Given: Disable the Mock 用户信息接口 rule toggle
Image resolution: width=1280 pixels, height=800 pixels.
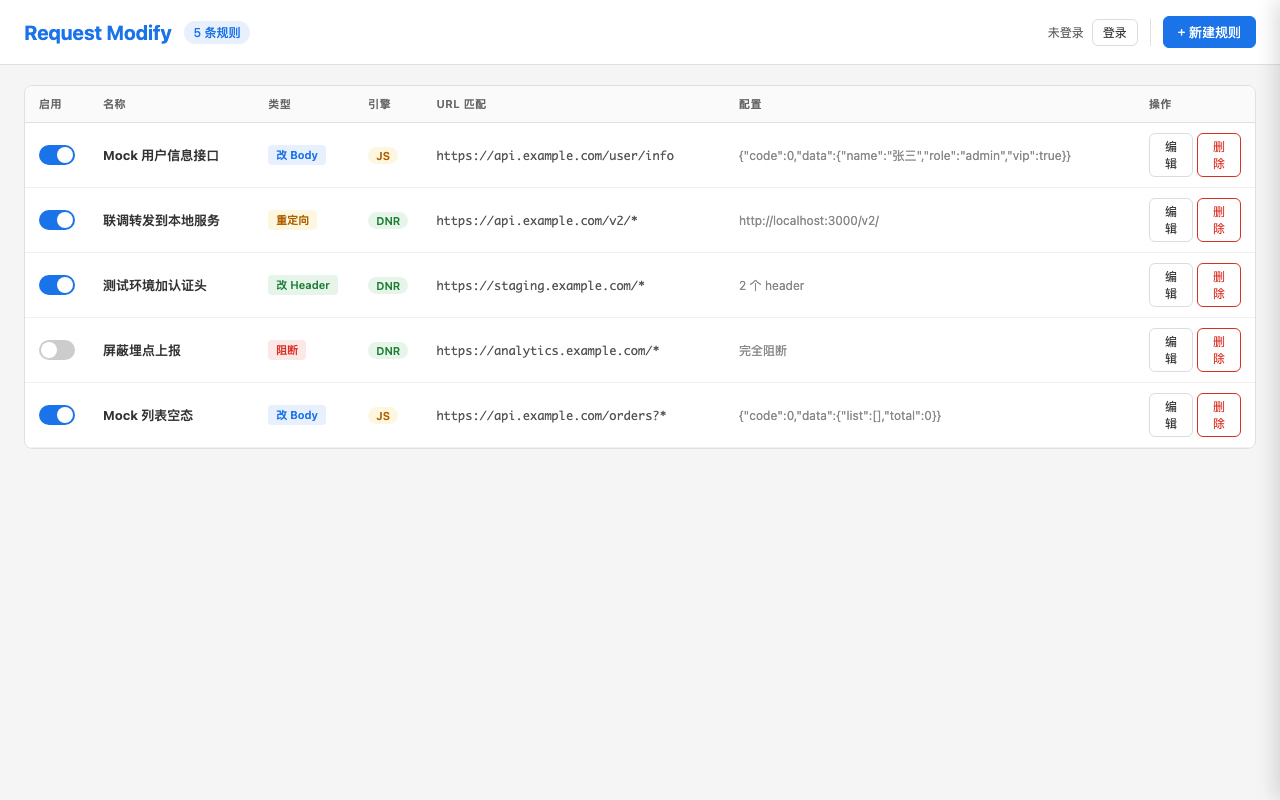Looking at the screenshot, I should (x=57, y=155).
